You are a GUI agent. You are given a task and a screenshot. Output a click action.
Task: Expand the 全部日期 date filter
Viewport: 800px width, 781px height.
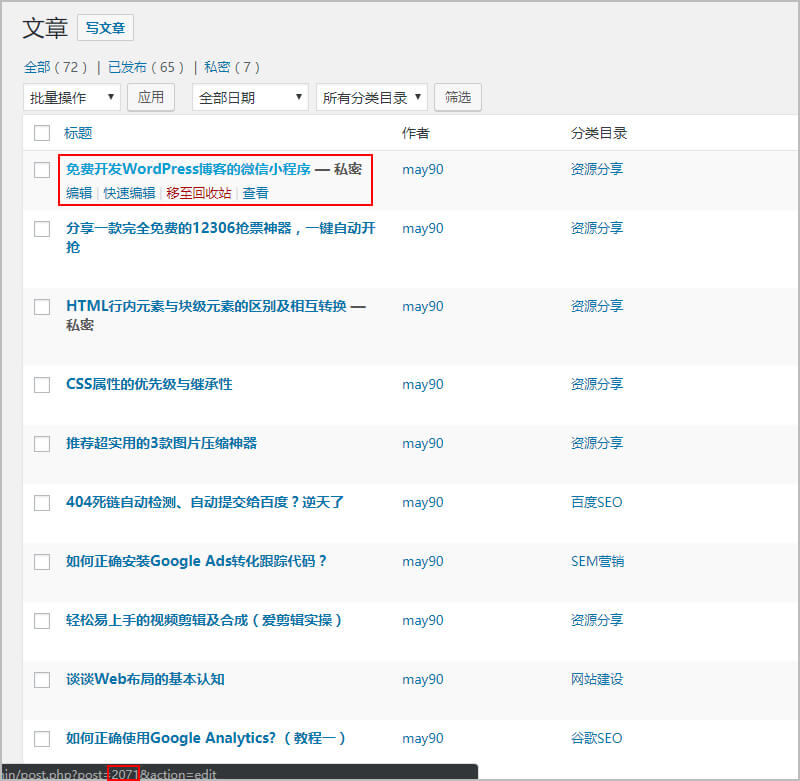click(249, 97)
